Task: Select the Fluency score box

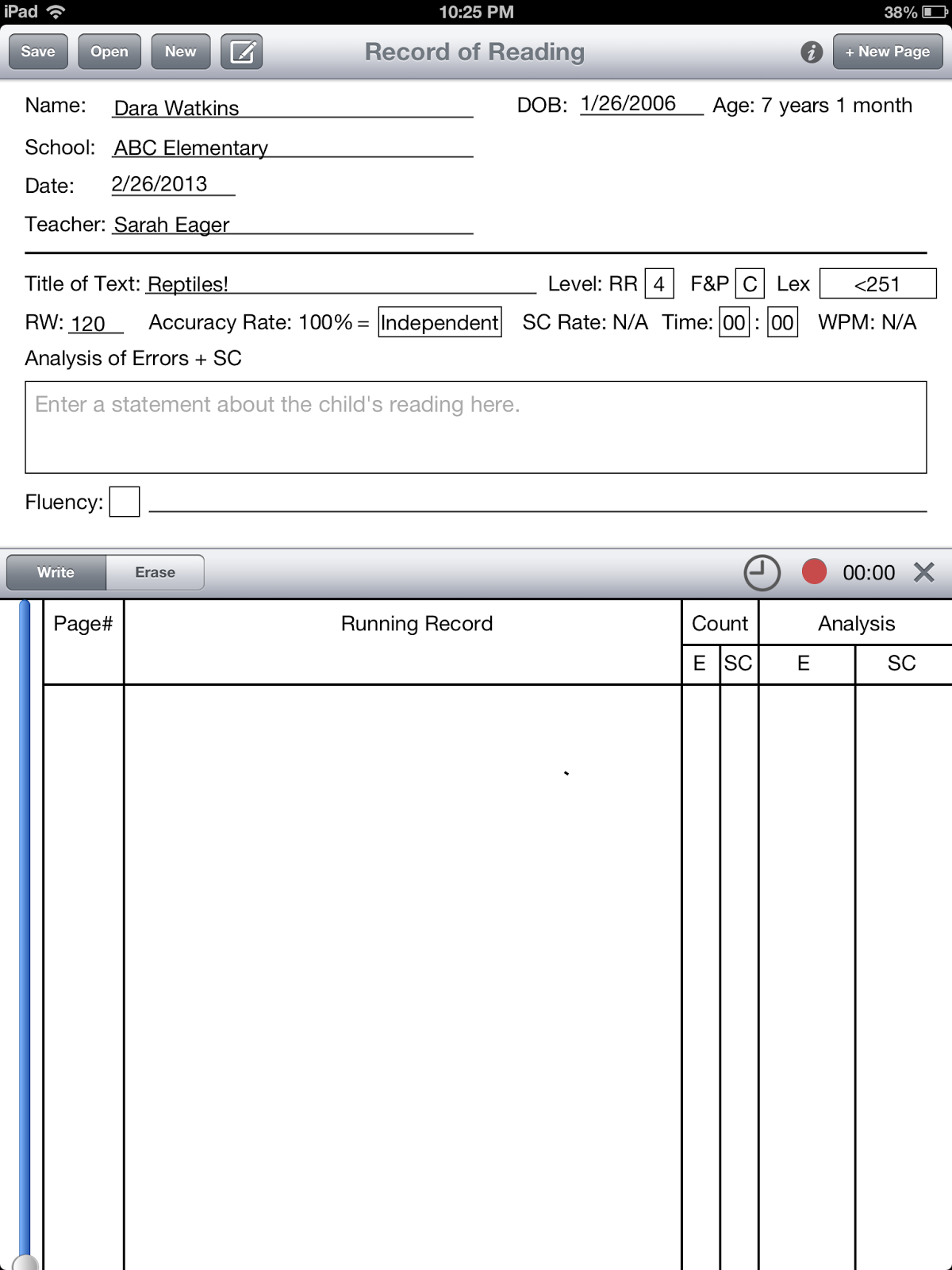Action: 125,502
